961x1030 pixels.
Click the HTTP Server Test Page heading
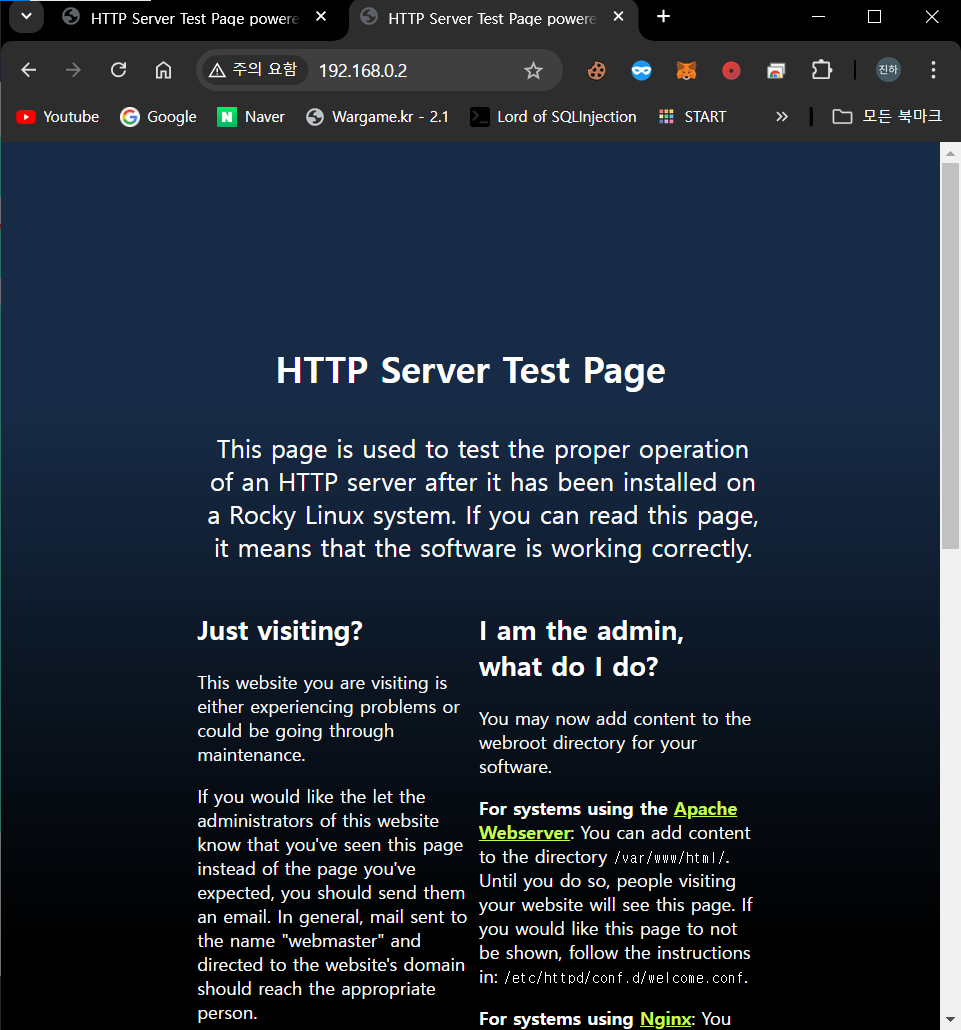(x=470, y=370)
